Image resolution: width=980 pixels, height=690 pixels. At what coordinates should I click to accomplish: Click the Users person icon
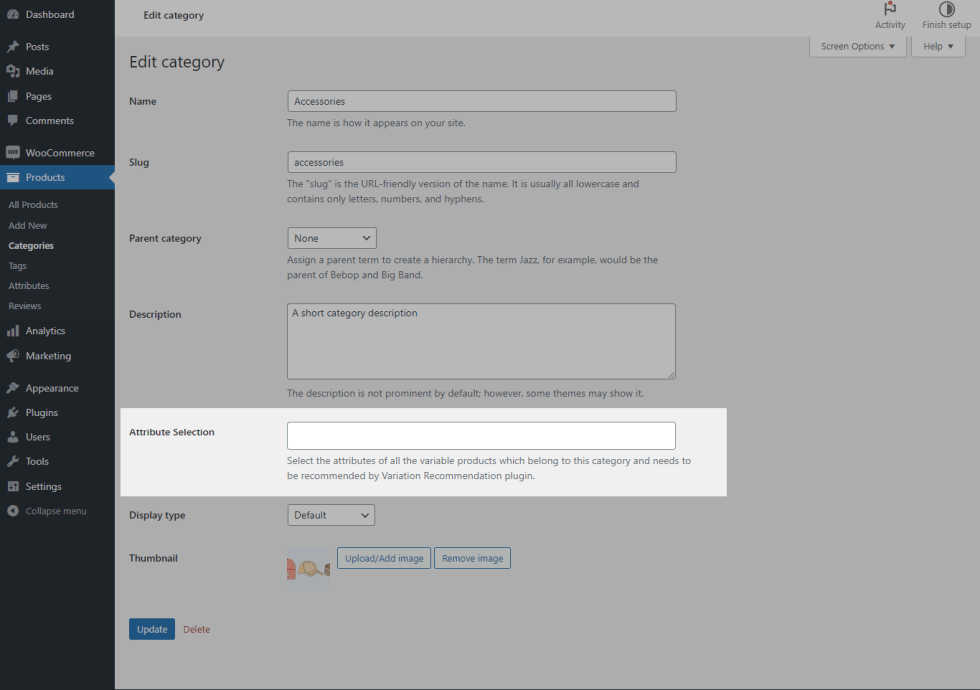point(12,437)
